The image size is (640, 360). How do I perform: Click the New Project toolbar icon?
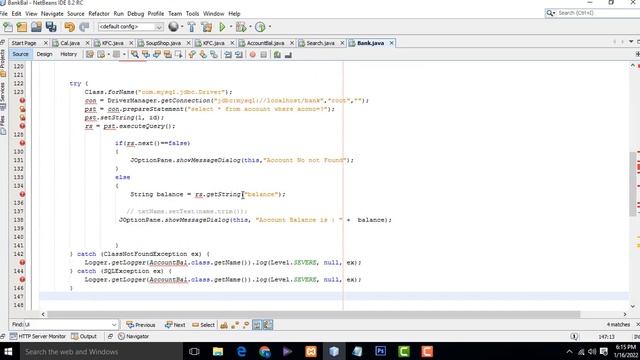coord(22,27)
